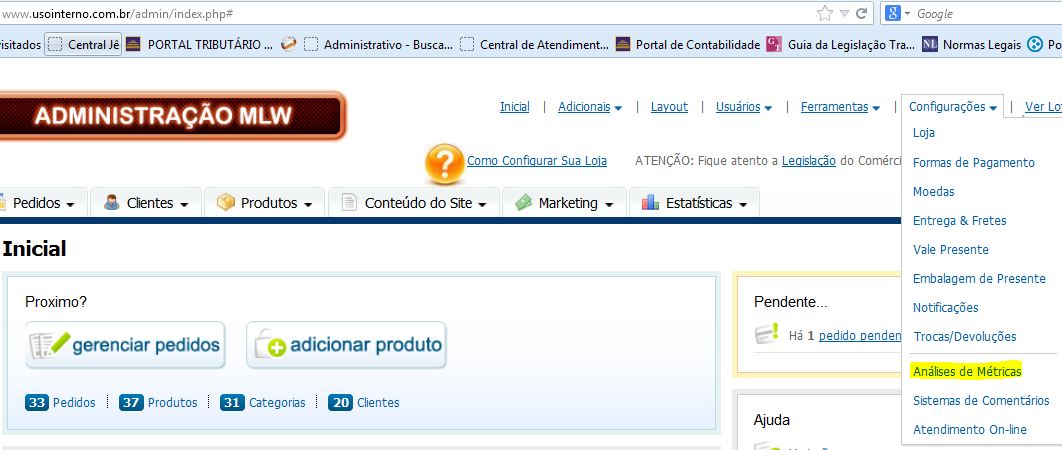
Task: Click the gerenciar pedidos button
Action: point(125,345)
